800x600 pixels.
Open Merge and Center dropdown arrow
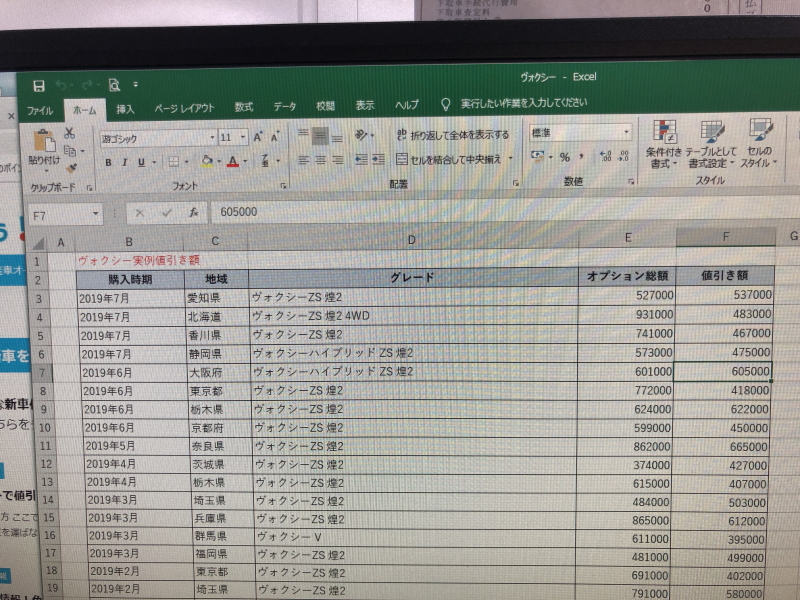click(x=510, y=159)
